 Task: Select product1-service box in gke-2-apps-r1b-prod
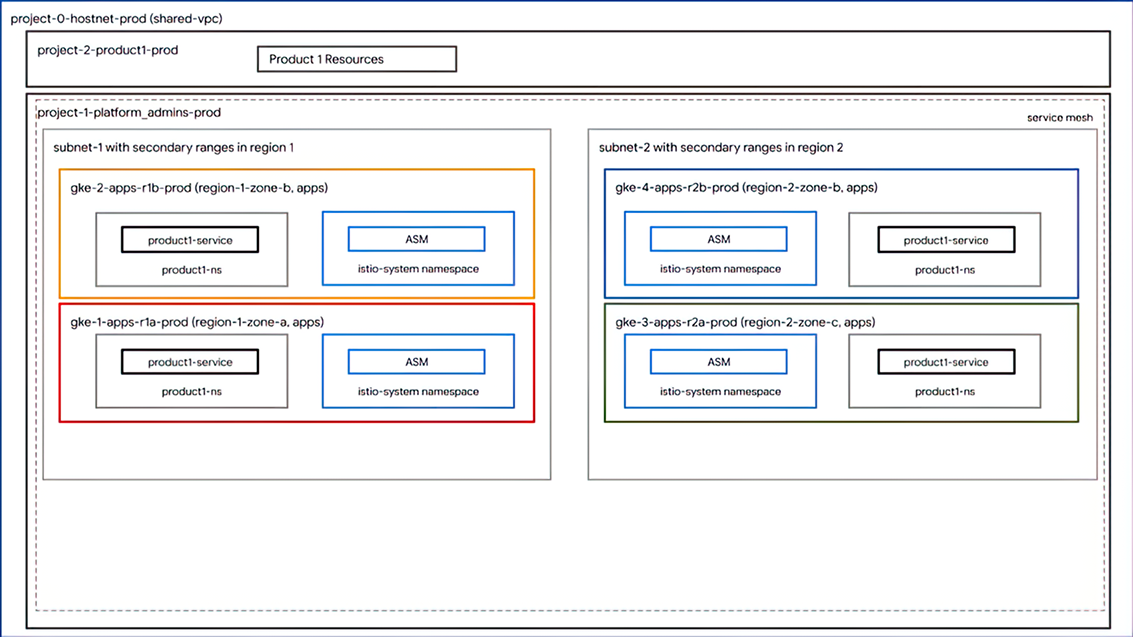pos(190,240)
